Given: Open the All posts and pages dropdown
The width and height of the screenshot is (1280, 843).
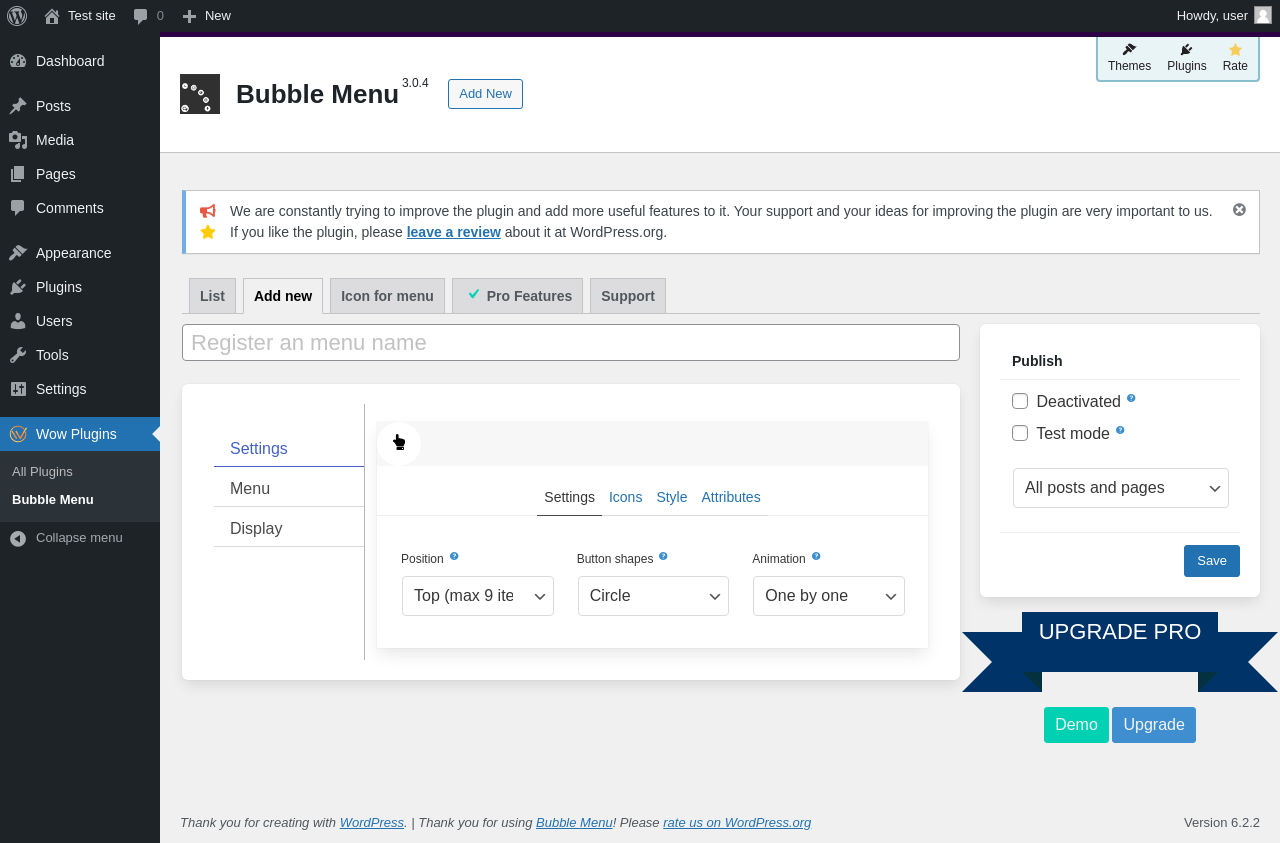Looking at the screenshot, I should pos(1121,488).
